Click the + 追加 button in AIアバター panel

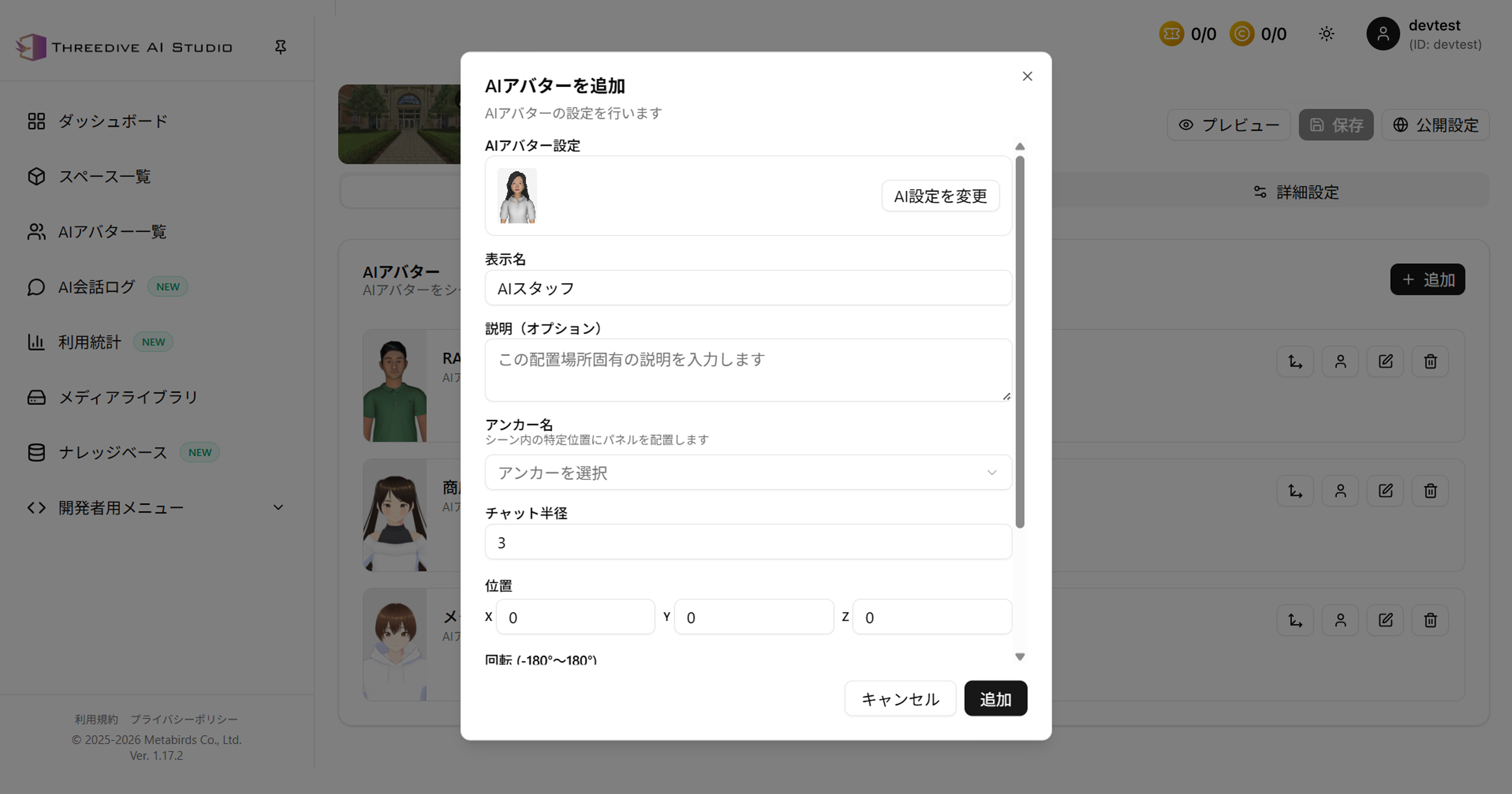pyautogui.click(x=1427, y=279)
